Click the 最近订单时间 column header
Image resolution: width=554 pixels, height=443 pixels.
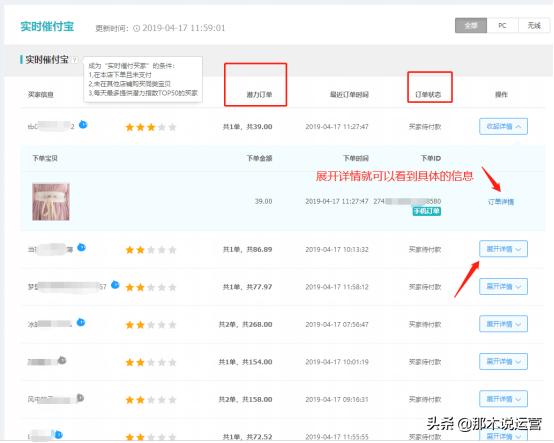(x=349, y=95)
